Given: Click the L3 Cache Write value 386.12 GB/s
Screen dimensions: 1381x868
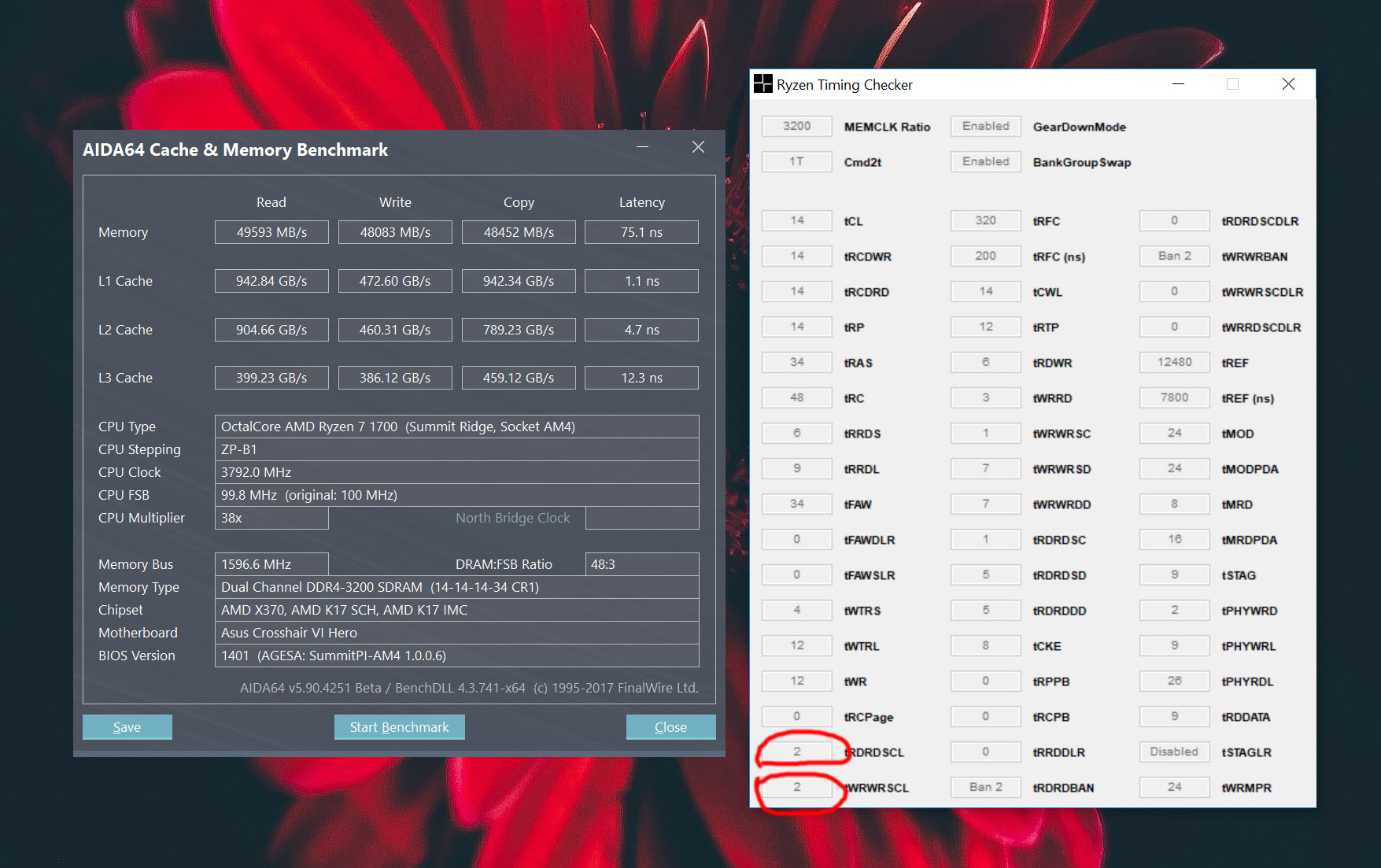Looking at the screenshot, I should click(395, 378).
